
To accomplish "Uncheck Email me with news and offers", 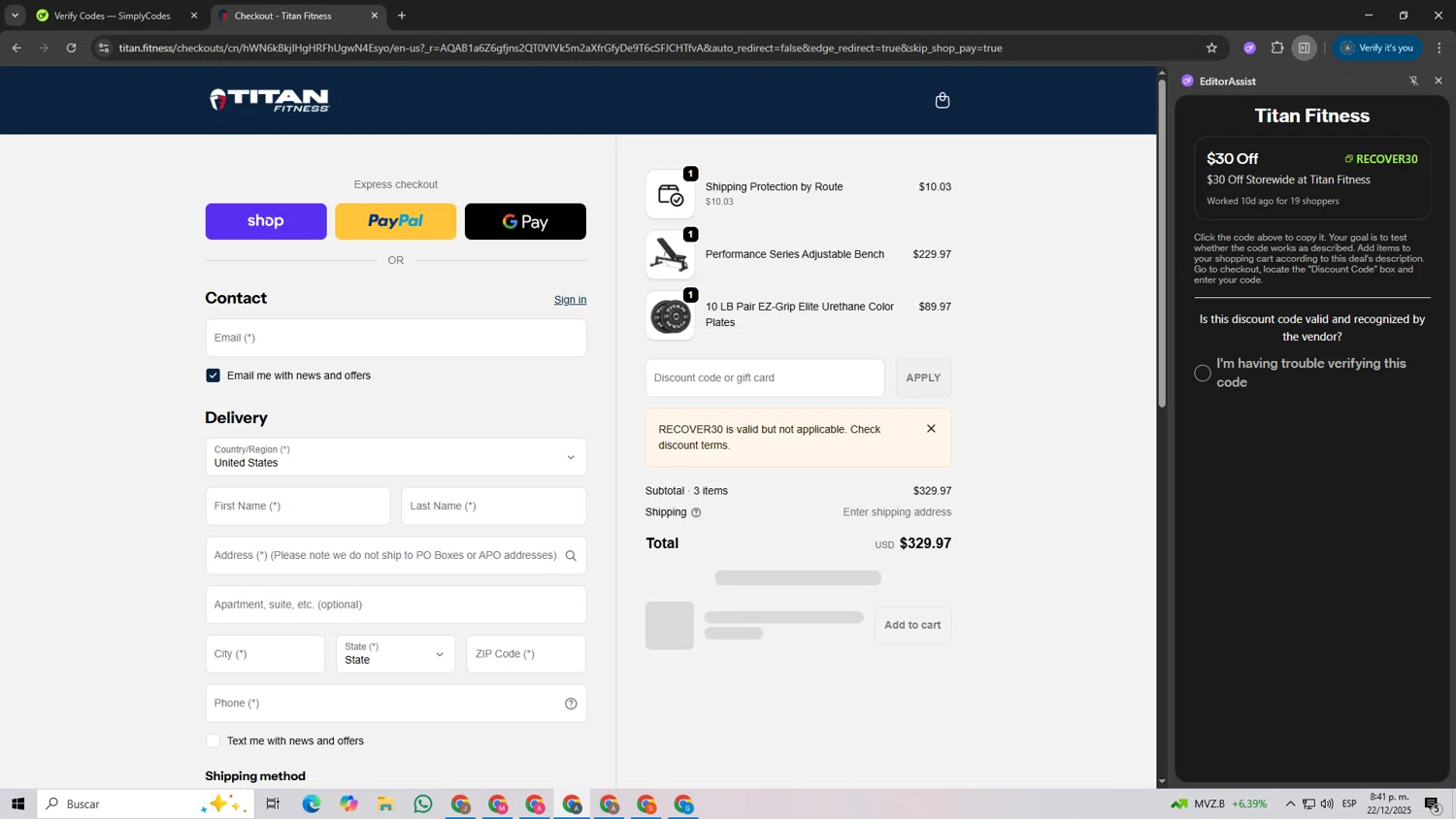I will [x=213, y=376].
